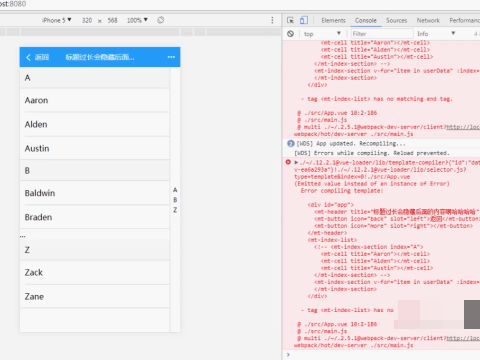Select the Aaron list cell
480x360 pixels.
point(95,100)
